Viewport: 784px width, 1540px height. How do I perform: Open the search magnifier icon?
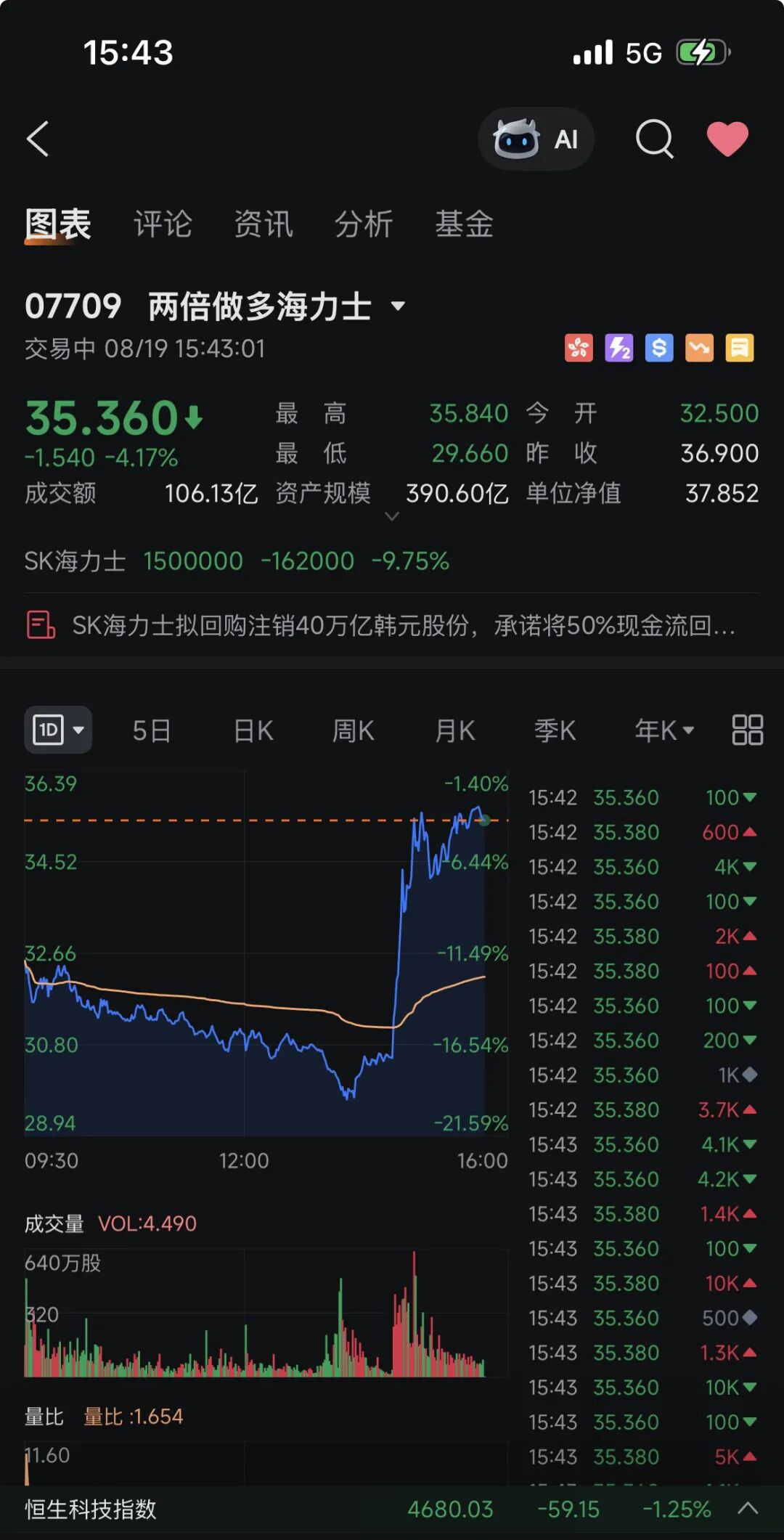pyautogui.click(x=655, y=138)
